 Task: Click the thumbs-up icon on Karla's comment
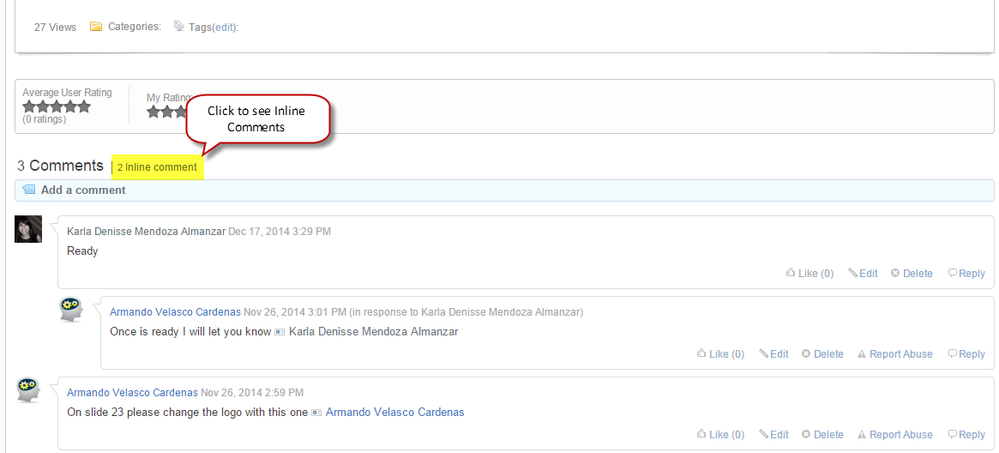791,273
